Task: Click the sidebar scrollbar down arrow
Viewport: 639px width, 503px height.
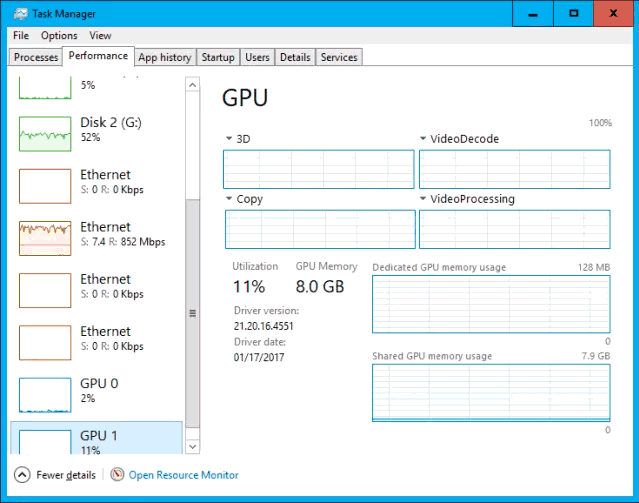Action: [x=193, y=447]
